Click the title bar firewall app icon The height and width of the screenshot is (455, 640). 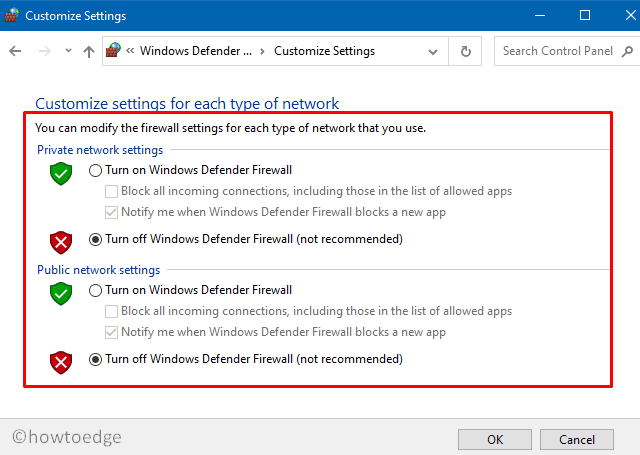12,15
